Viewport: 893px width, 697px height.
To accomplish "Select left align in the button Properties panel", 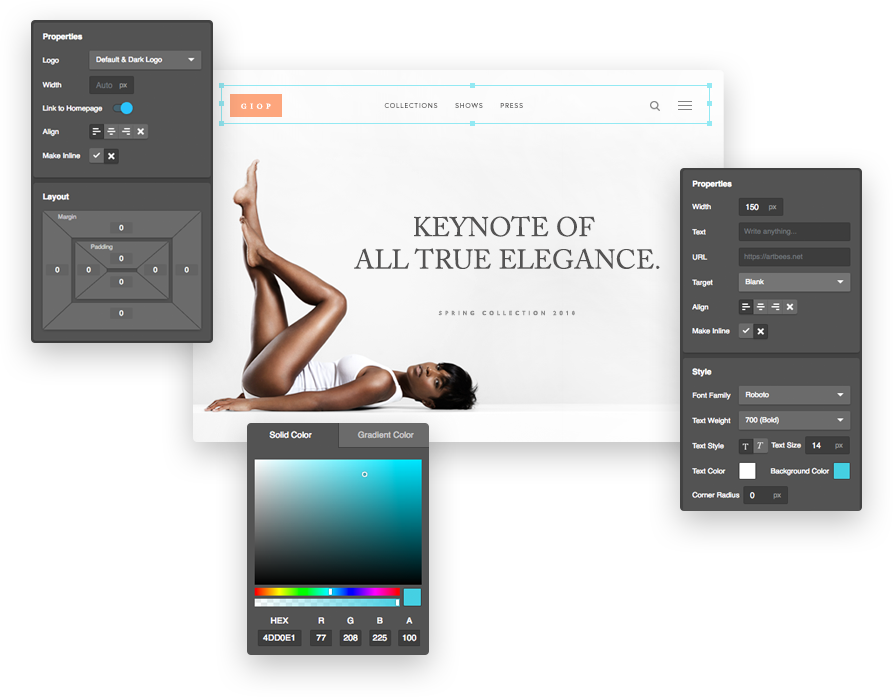I will (746, 307).
